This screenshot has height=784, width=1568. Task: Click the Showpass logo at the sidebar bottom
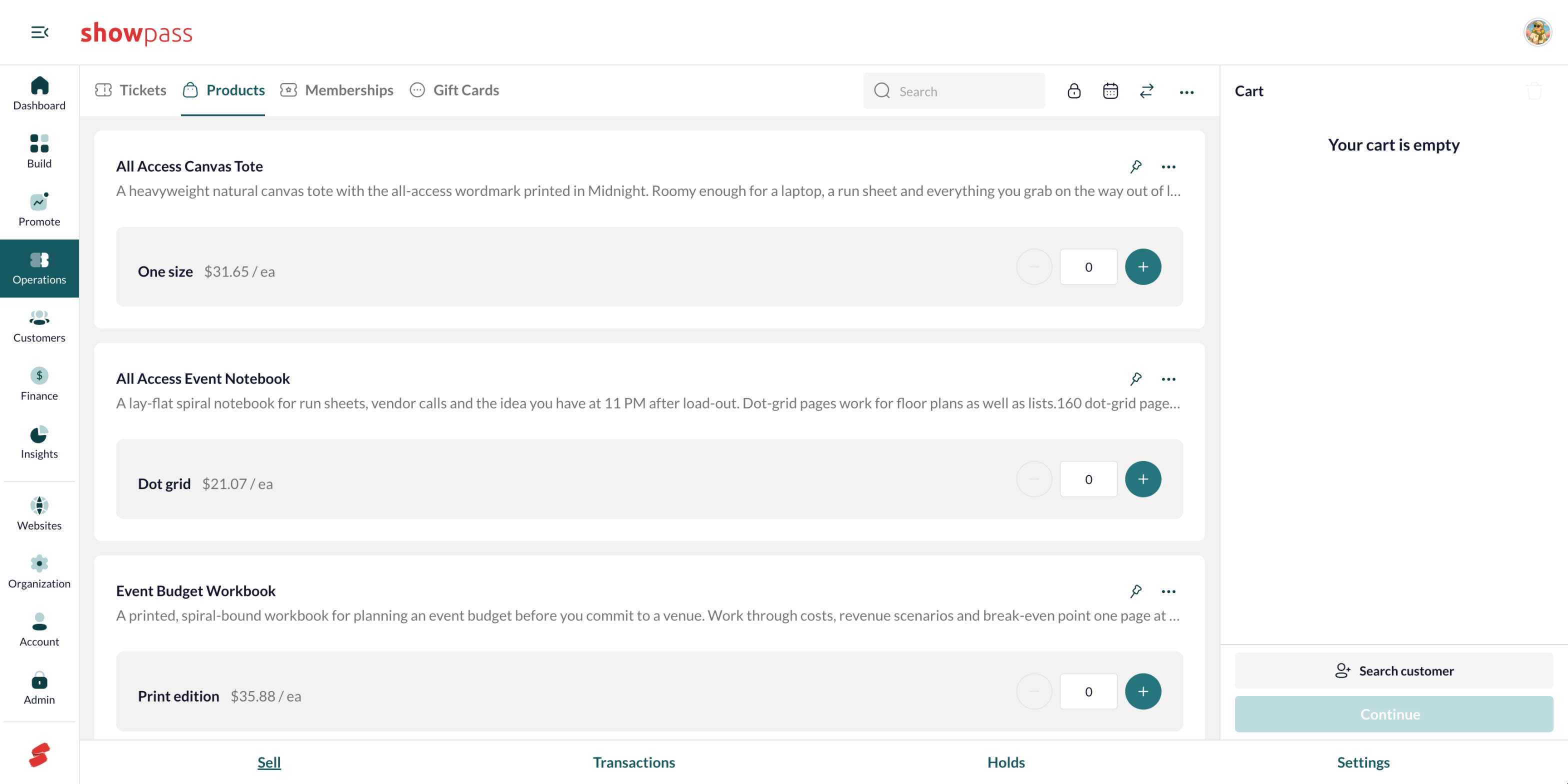point(39,755)
